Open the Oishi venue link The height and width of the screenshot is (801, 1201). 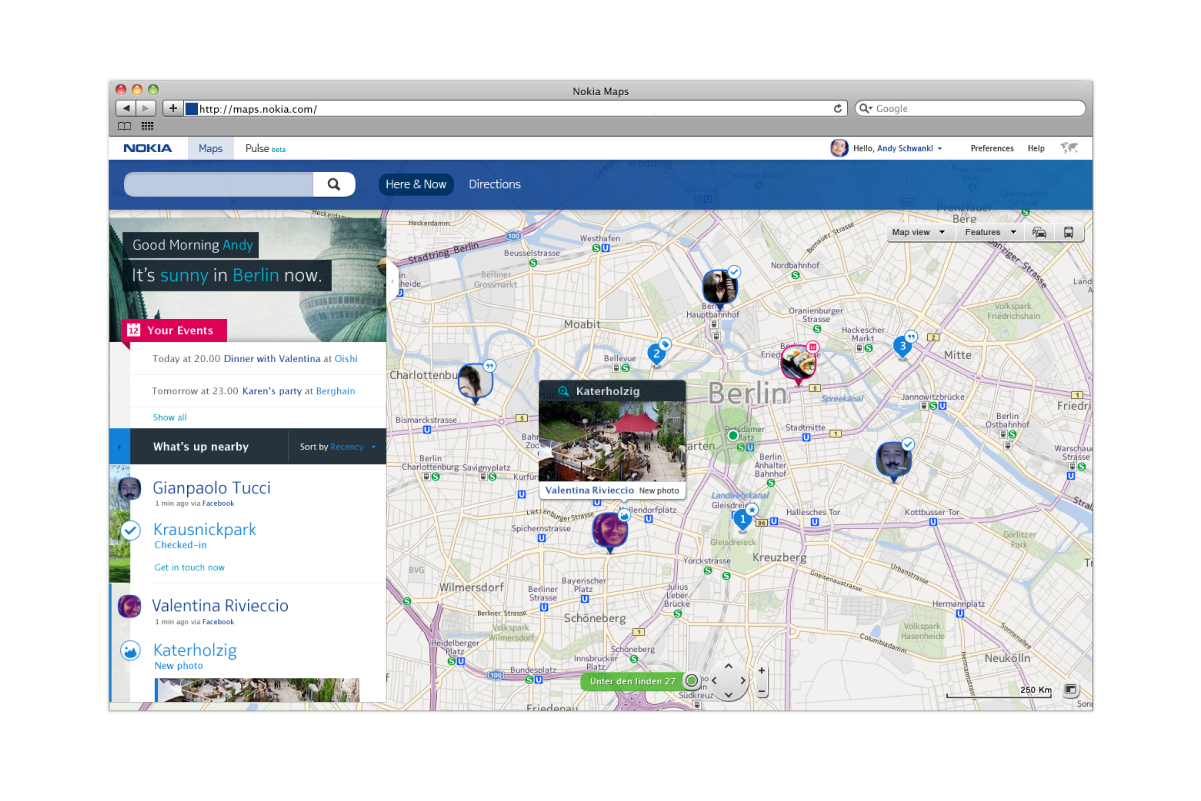click(346, 358)
